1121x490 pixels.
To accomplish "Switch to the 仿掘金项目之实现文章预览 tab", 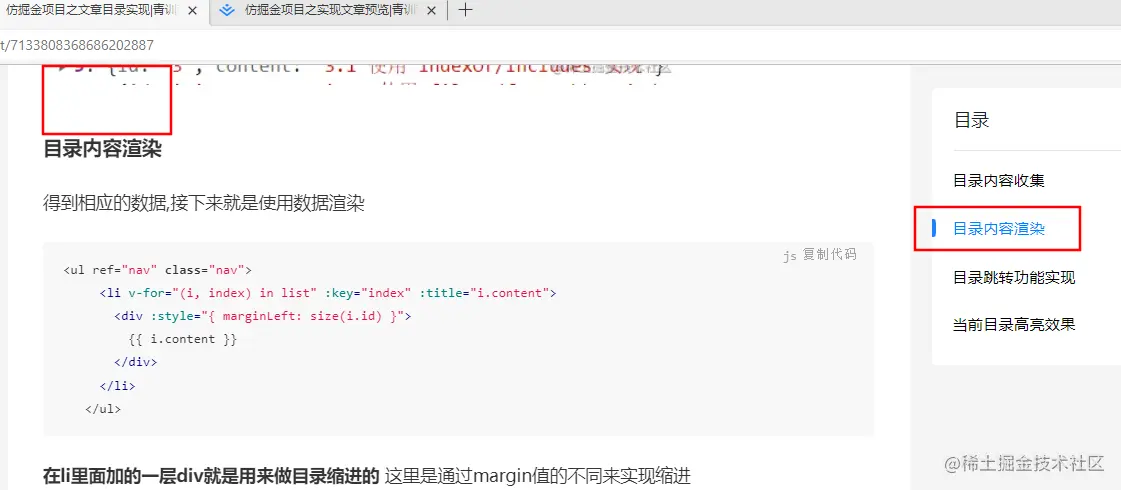I will coord(329,10).
